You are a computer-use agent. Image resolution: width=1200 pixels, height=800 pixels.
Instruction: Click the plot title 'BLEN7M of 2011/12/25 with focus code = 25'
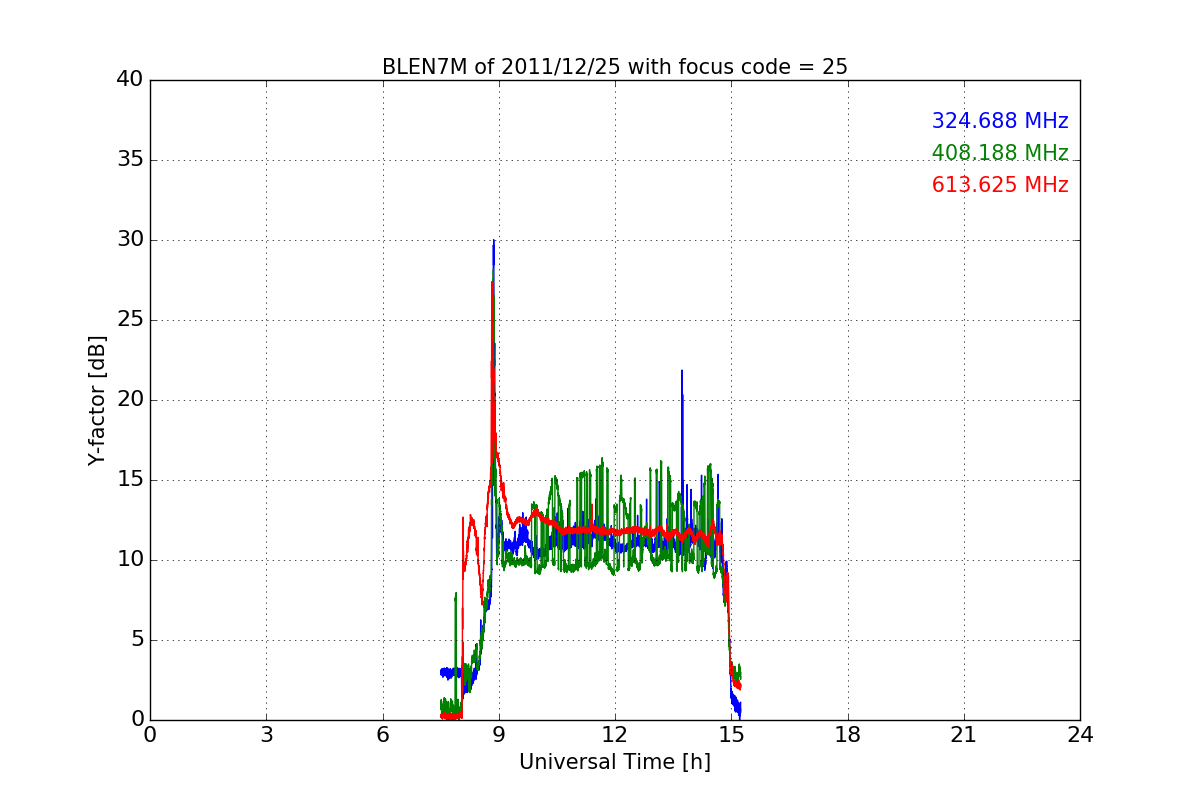coord(614,67)
